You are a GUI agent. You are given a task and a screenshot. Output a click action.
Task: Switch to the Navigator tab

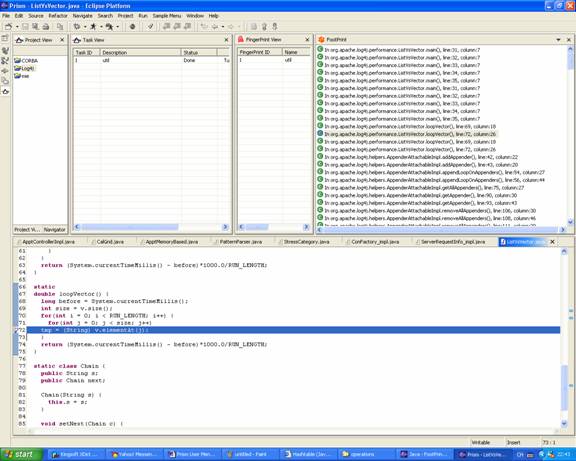pyautogui.click(x=54, y=230)
